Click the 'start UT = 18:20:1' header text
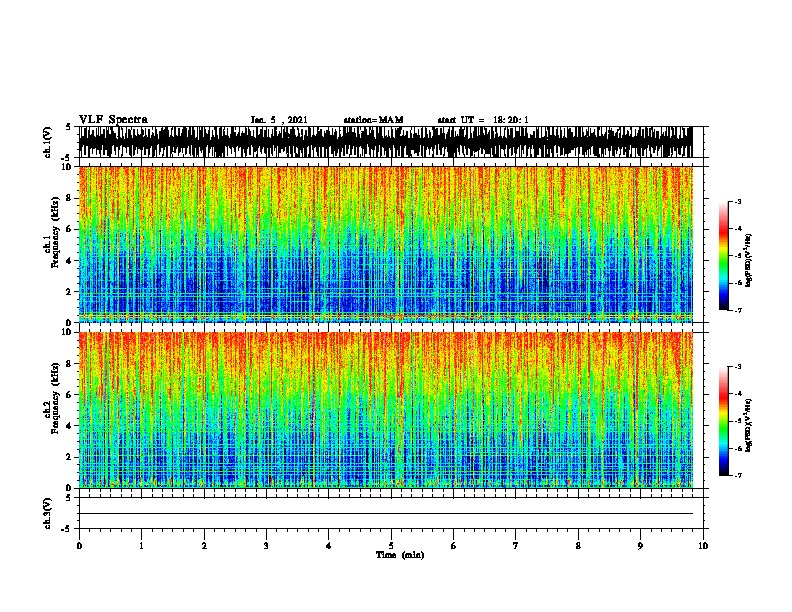This screenshot has height=612, width=792. 483,120
